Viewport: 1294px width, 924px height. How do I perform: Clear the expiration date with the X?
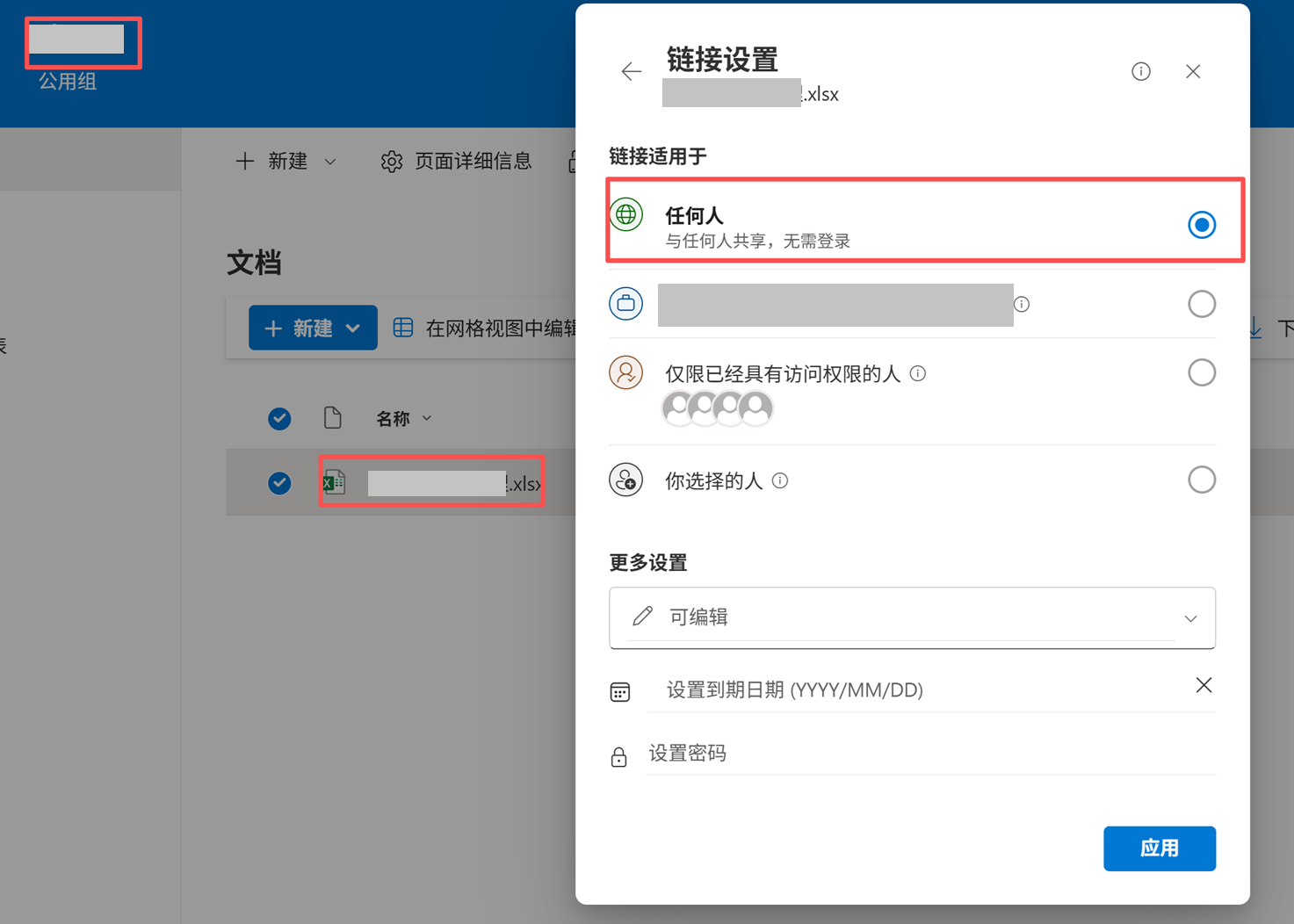pos(1204,685)
